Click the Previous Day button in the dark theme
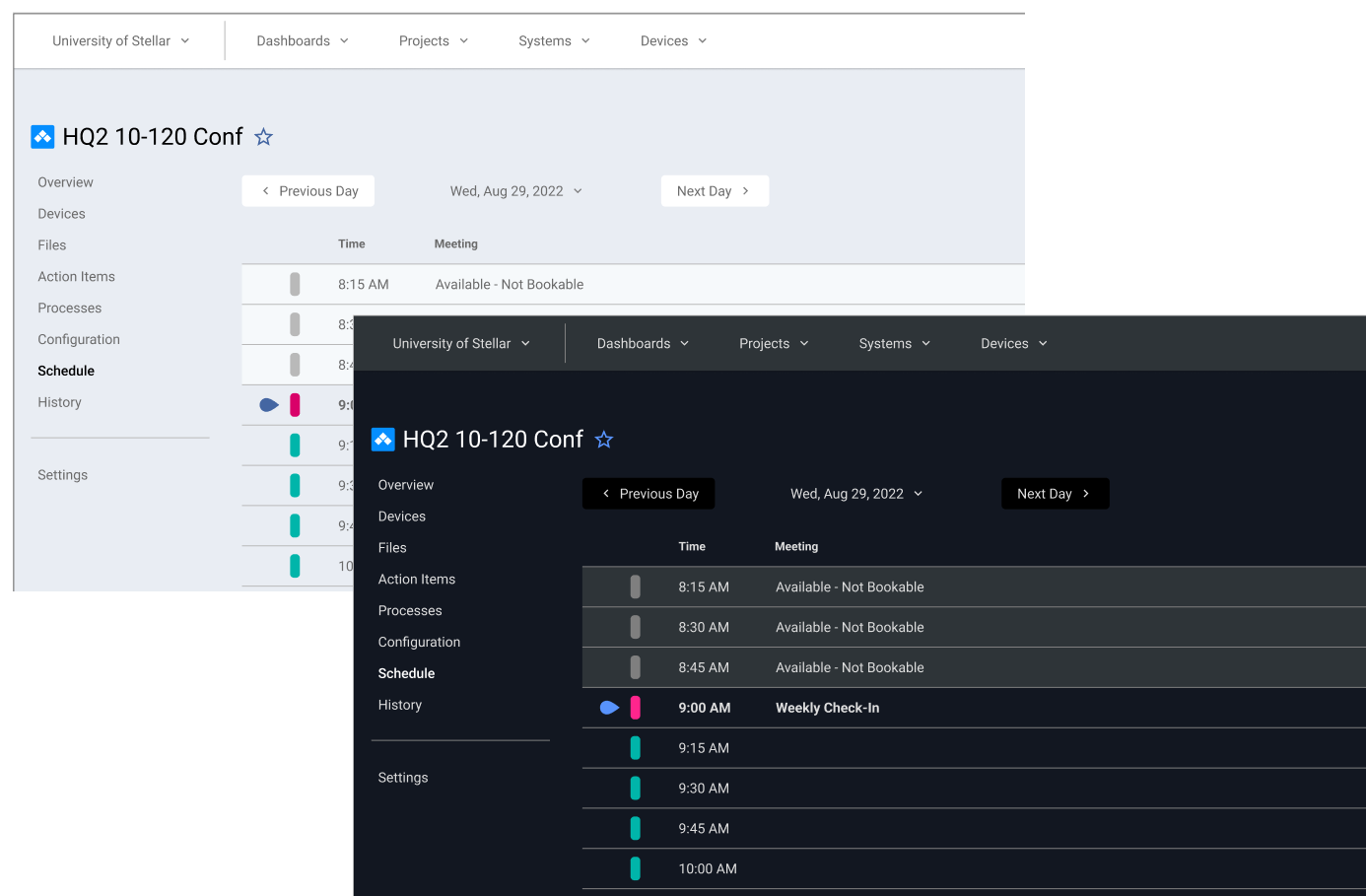The image size is (1366, 896). (x=649, y=494)
